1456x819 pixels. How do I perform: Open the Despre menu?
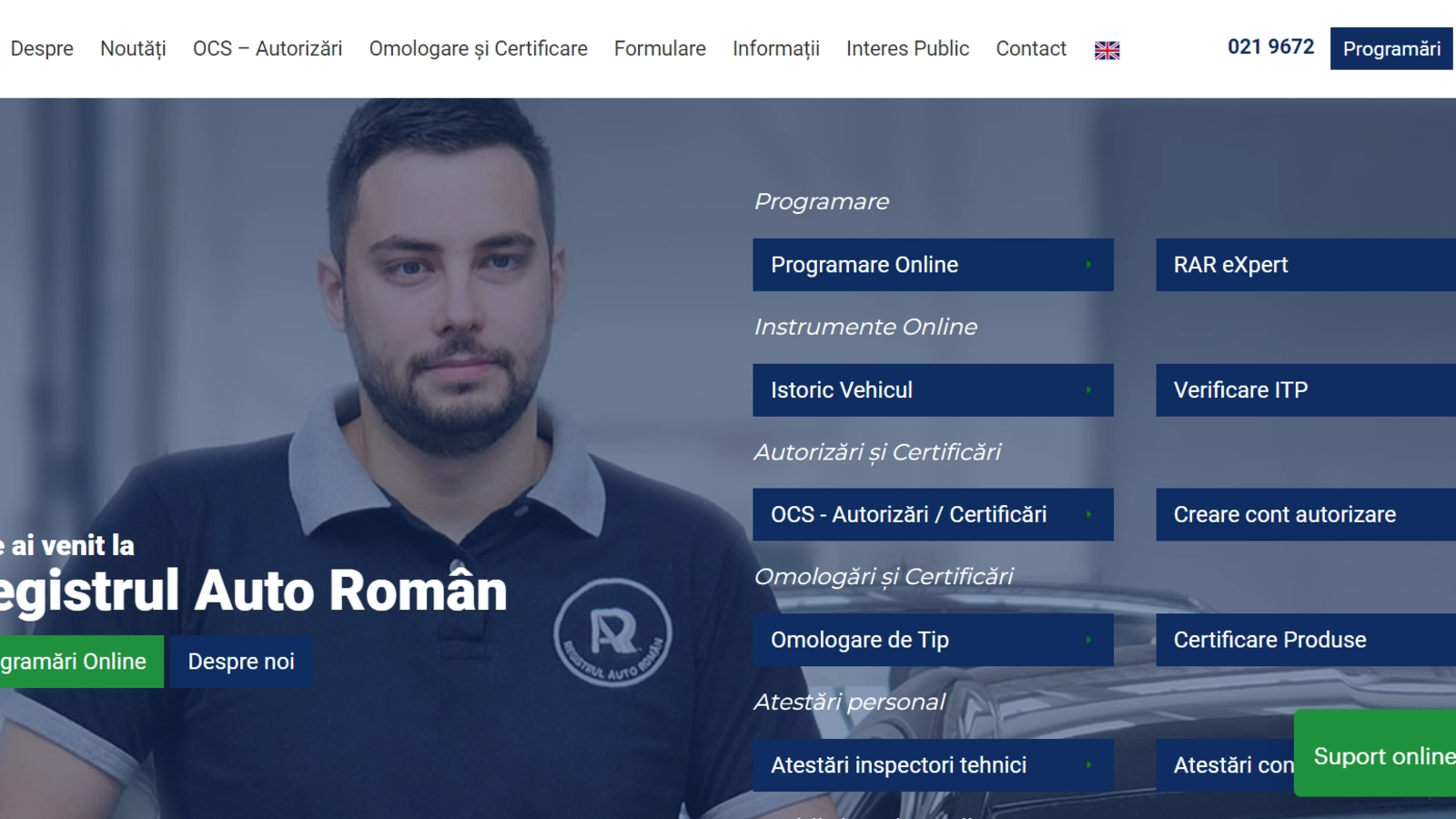(42, 48)
